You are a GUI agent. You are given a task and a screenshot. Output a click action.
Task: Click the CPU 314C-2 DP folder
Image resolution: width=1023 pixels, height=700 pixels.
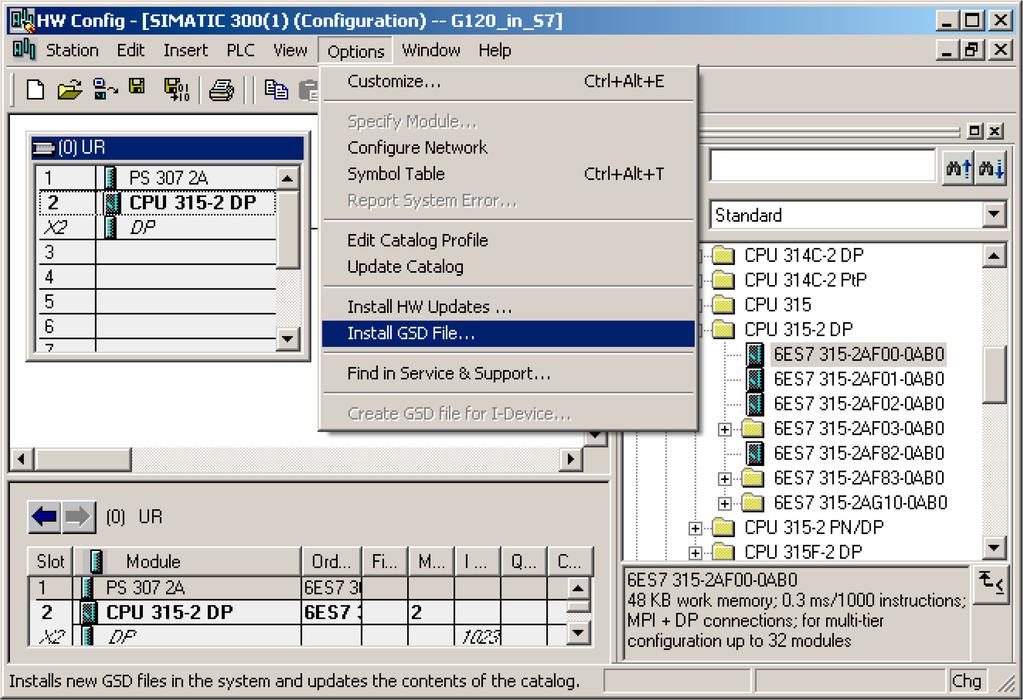click(x=804, y=255)
